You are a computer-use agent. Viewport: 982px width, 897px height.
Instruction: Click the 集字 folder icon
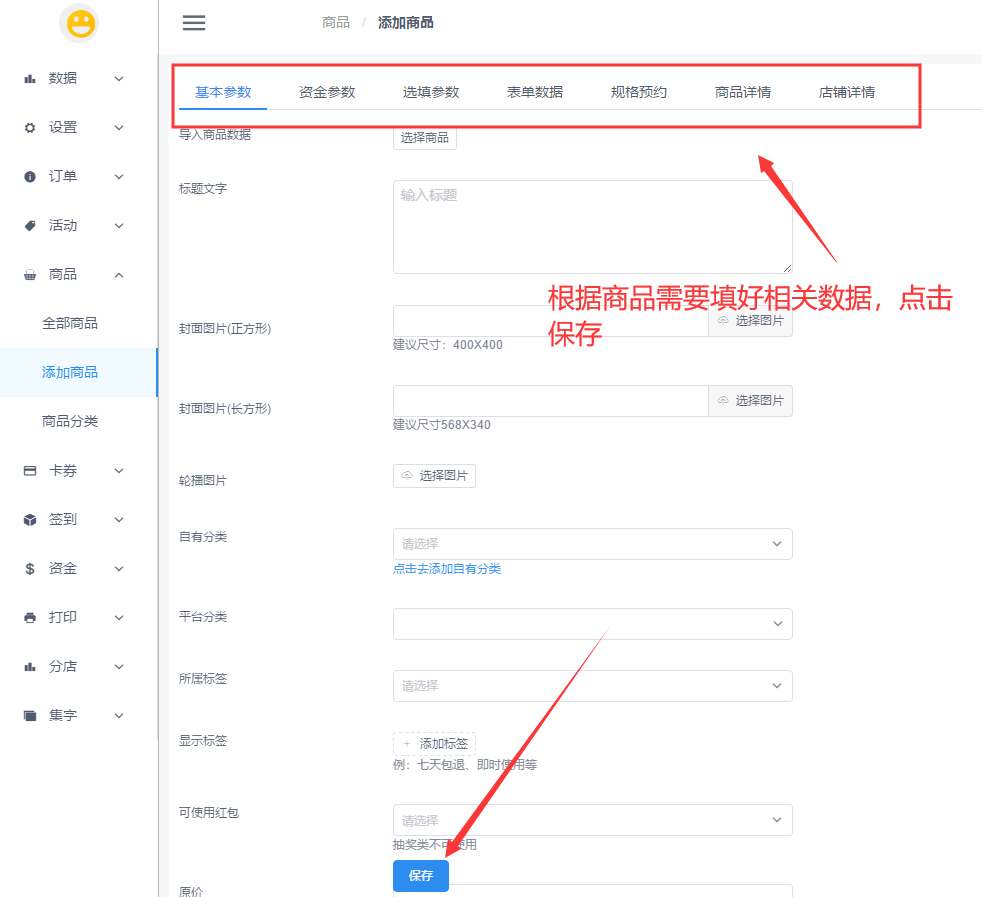[29, 715]
